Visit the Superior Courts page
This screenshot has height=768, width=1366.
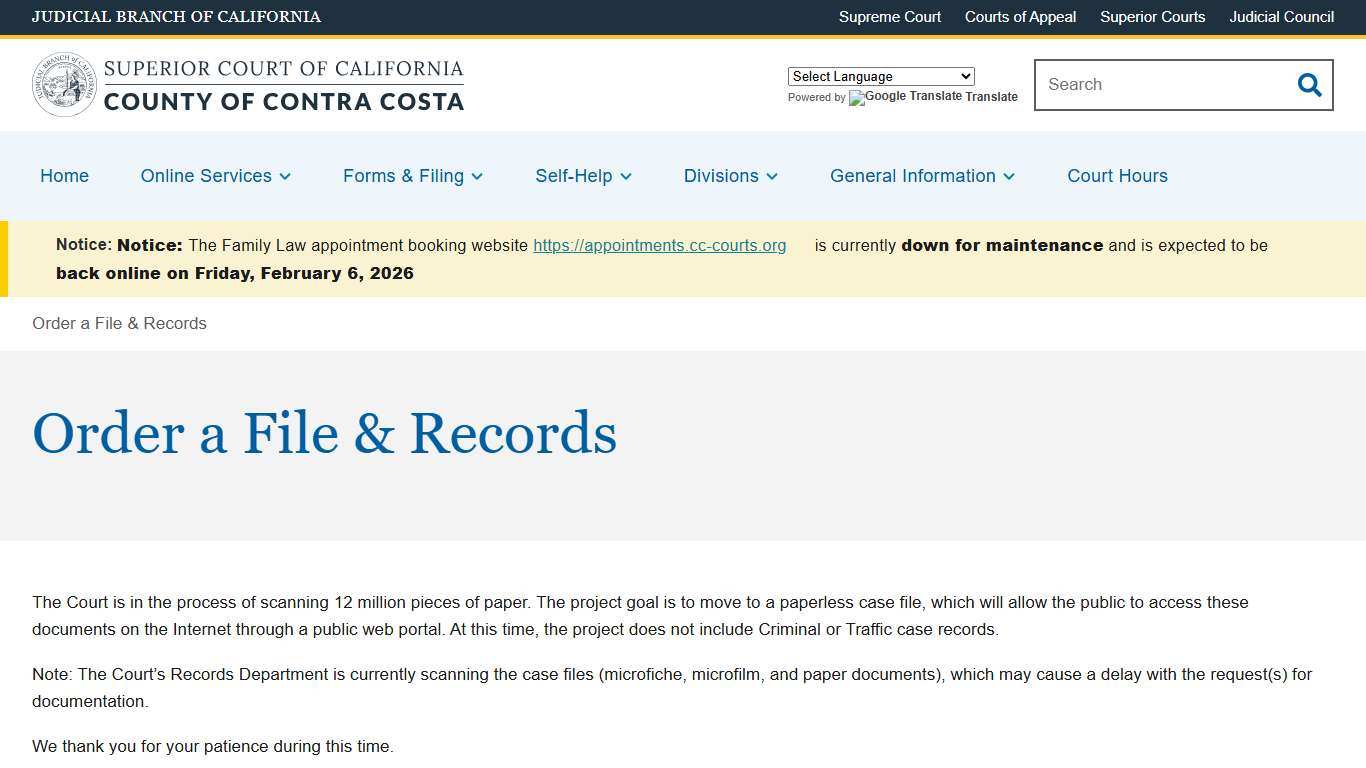1152,17
